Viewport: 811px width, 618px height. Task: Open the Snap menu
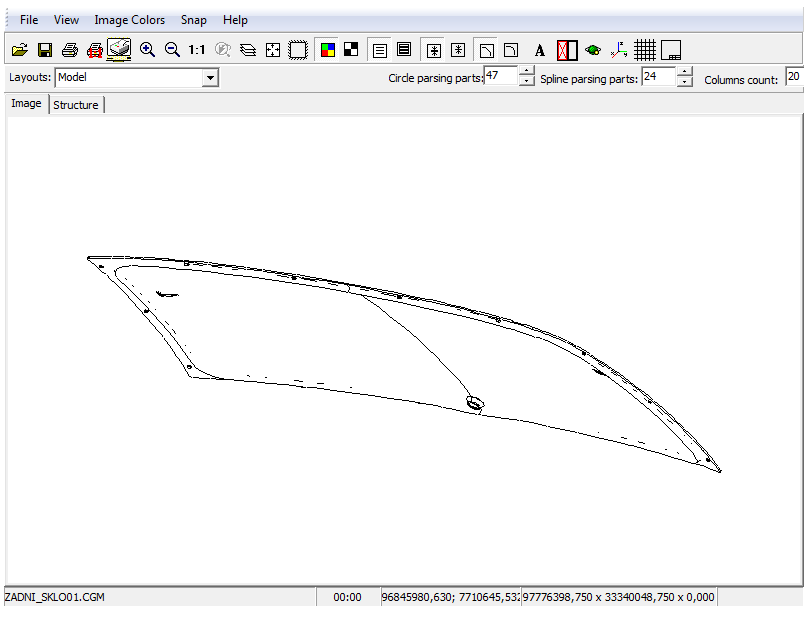194,20
